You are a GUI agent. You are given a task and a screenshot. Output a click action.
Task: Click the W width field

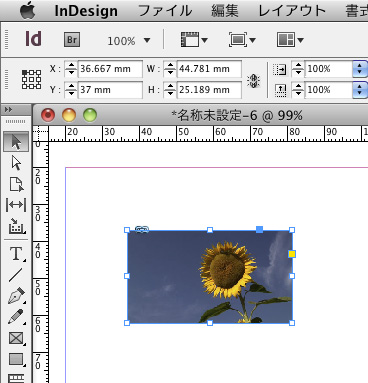click(x=209, y=69)
